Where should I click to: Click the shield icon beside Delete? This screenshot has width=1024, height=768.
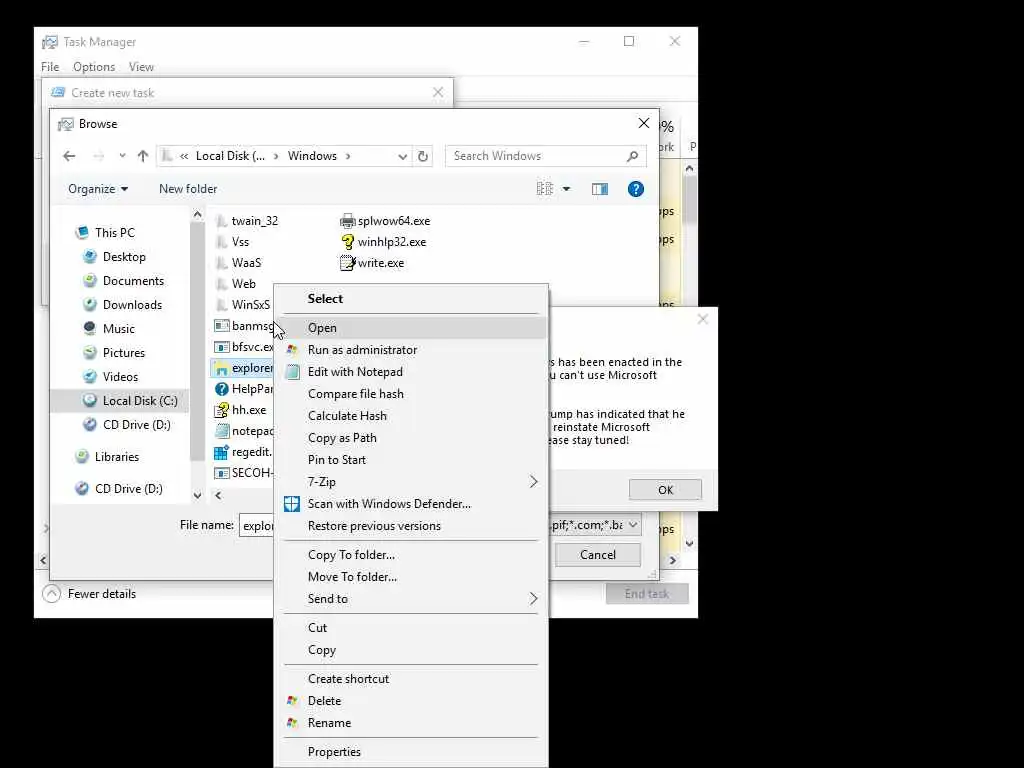point(292,701)
